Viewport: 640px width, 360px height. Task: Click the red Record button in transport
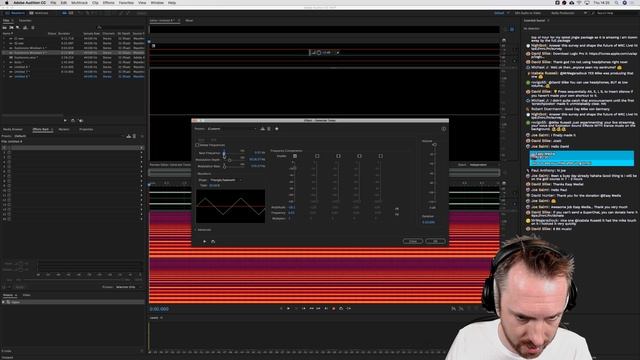(333, 309)
